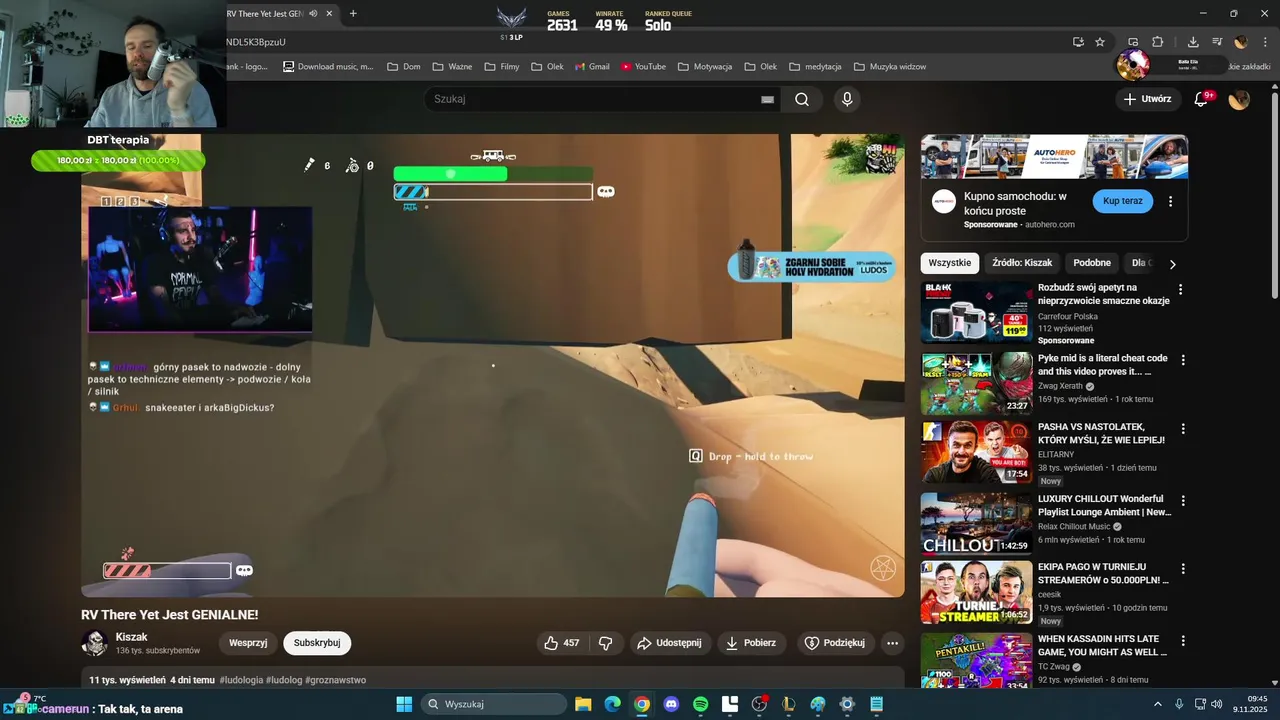Open the Filmy bookmarks folder
Image resolution: width=1280 pixels, height=720 pixels.
point(501,67)
